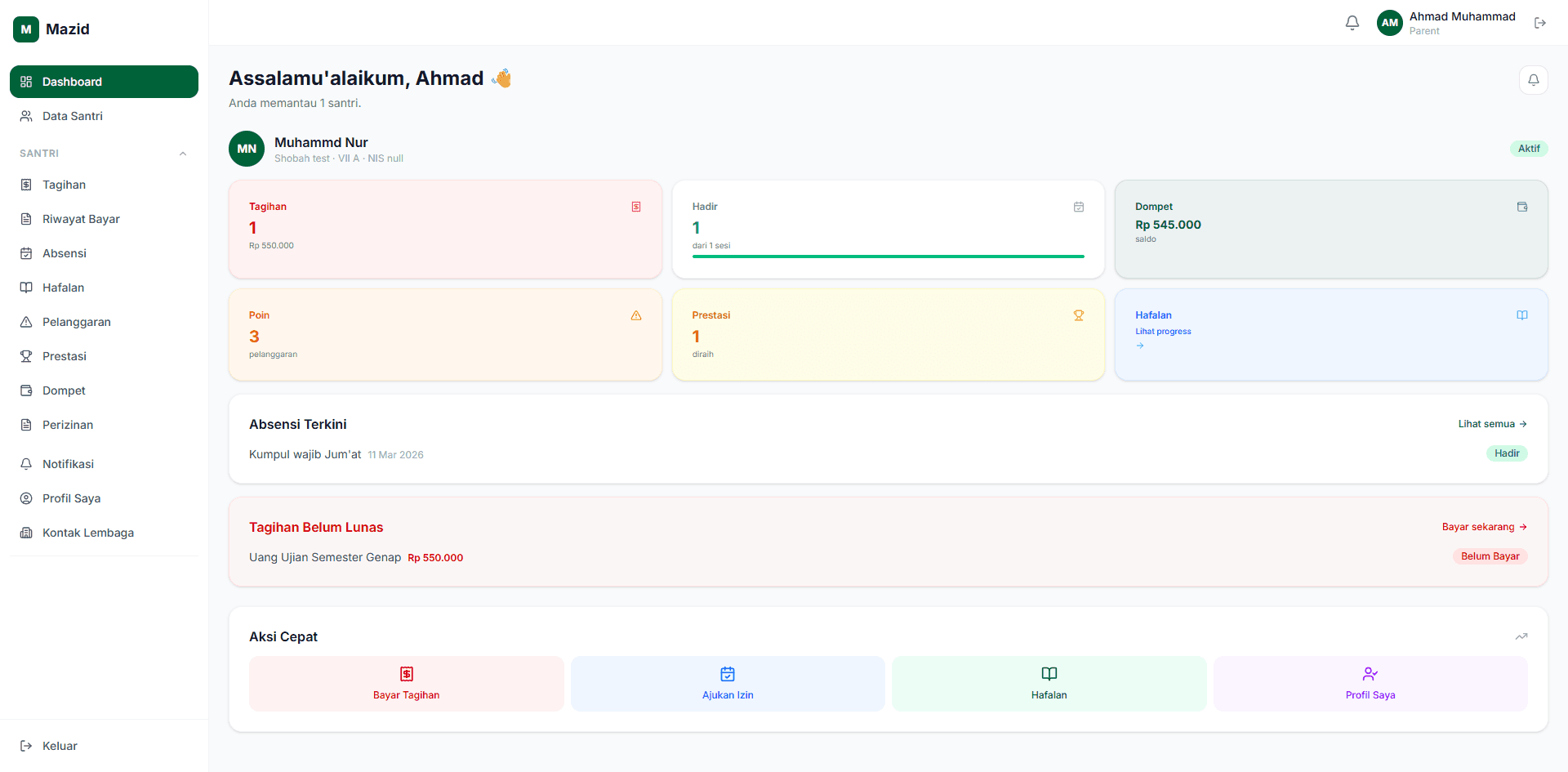Open the Bayar Tagihan quick action
Viewport: 1568px width, 772px height.
(406, 683)
